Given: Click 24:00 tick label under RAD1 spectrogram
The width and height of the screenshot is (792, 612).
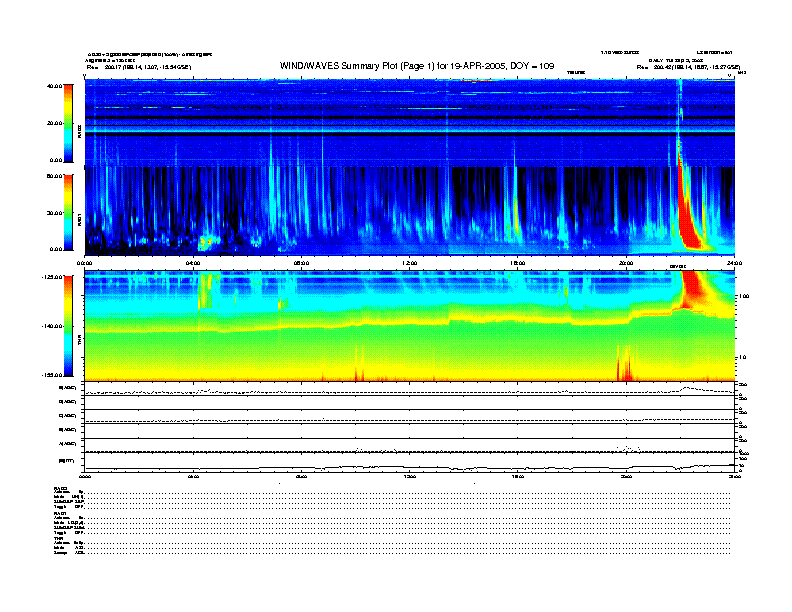Looking at the screenshot, I should [734, 263].
